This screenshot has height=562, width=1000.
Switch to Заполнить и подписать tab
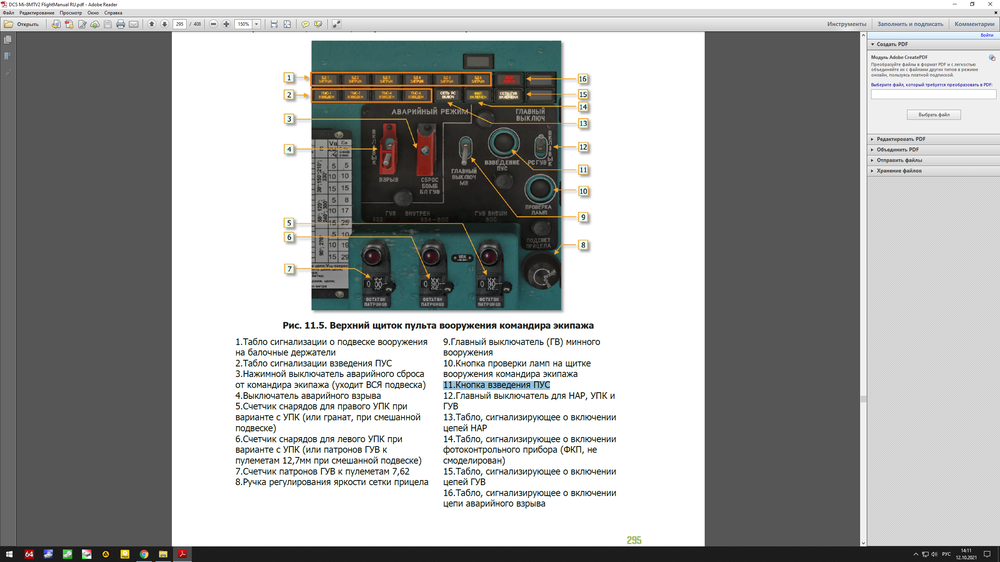tap(910, 24)
